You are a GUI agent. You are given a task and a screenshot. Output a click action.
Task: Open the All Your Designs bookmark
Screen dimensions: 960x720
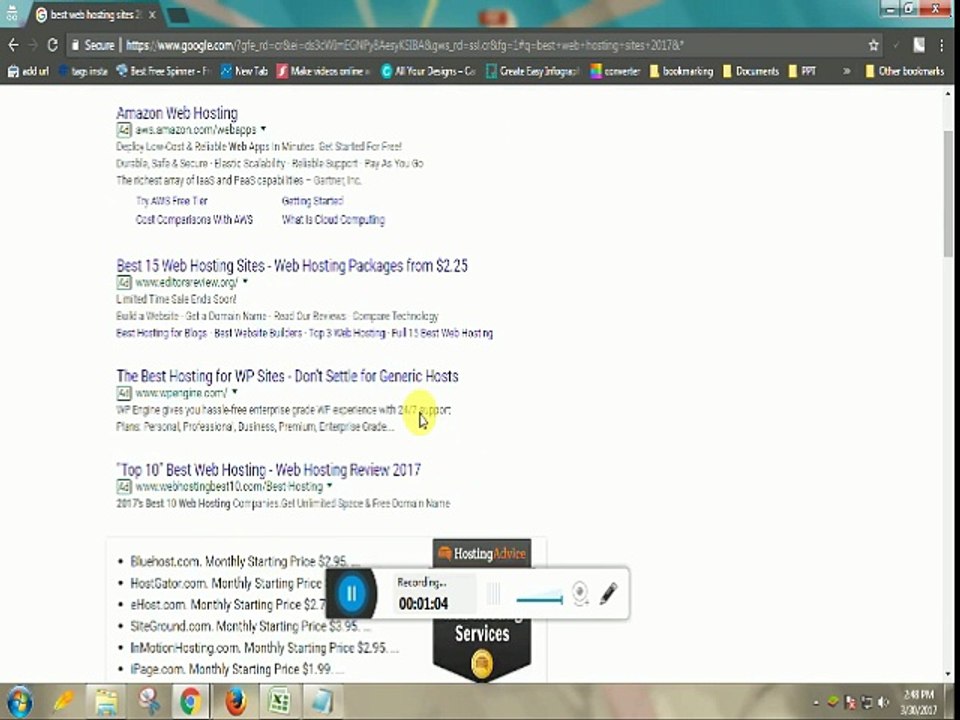428,72
